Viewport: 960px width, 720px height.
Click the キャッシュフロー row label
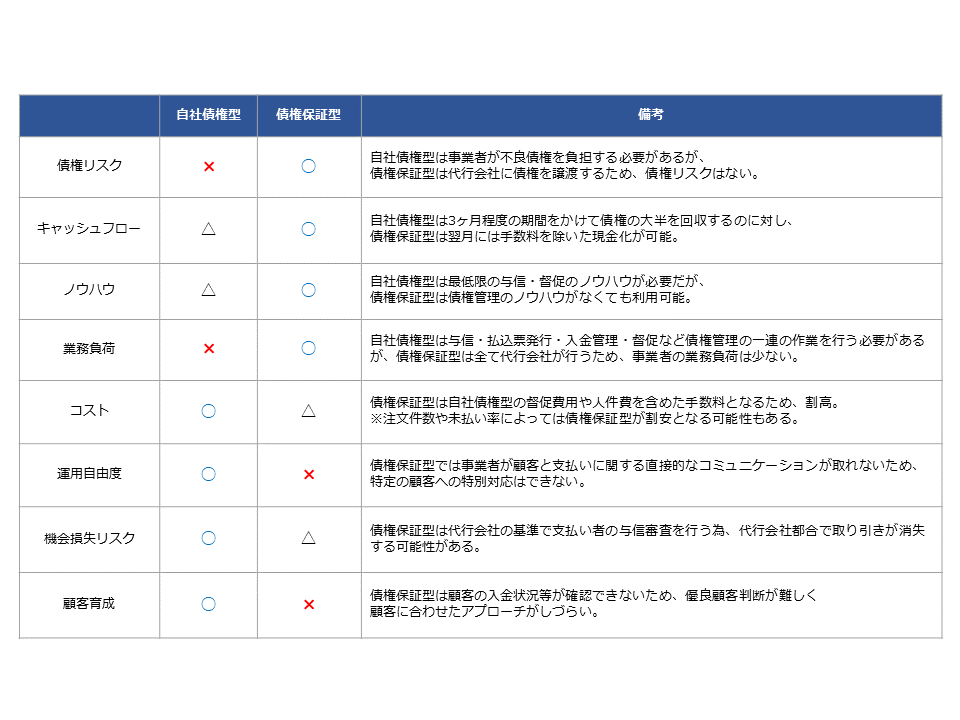(x=88, y=229)
